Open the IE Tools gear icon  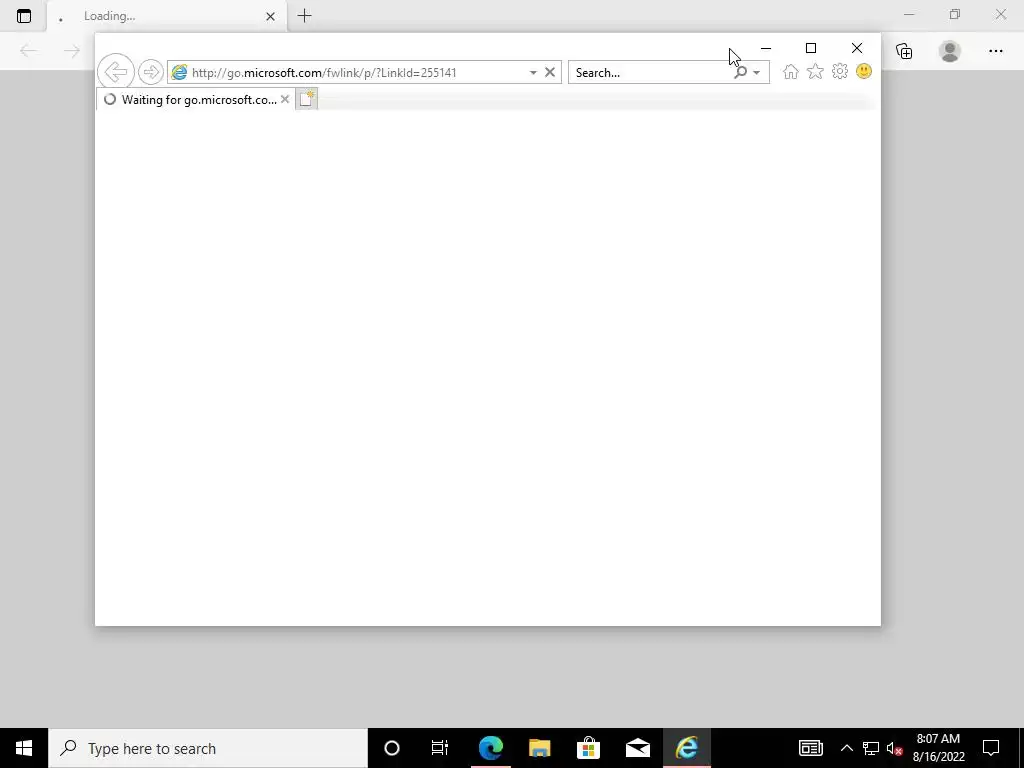pos(840,71)
